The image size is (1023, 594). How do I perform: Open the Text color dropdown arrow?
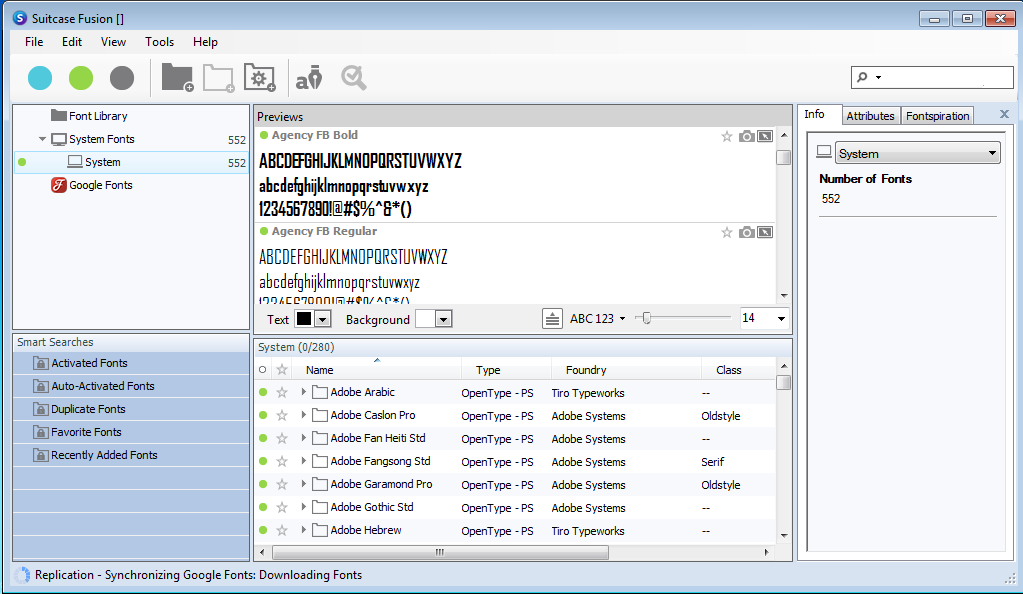322,319
